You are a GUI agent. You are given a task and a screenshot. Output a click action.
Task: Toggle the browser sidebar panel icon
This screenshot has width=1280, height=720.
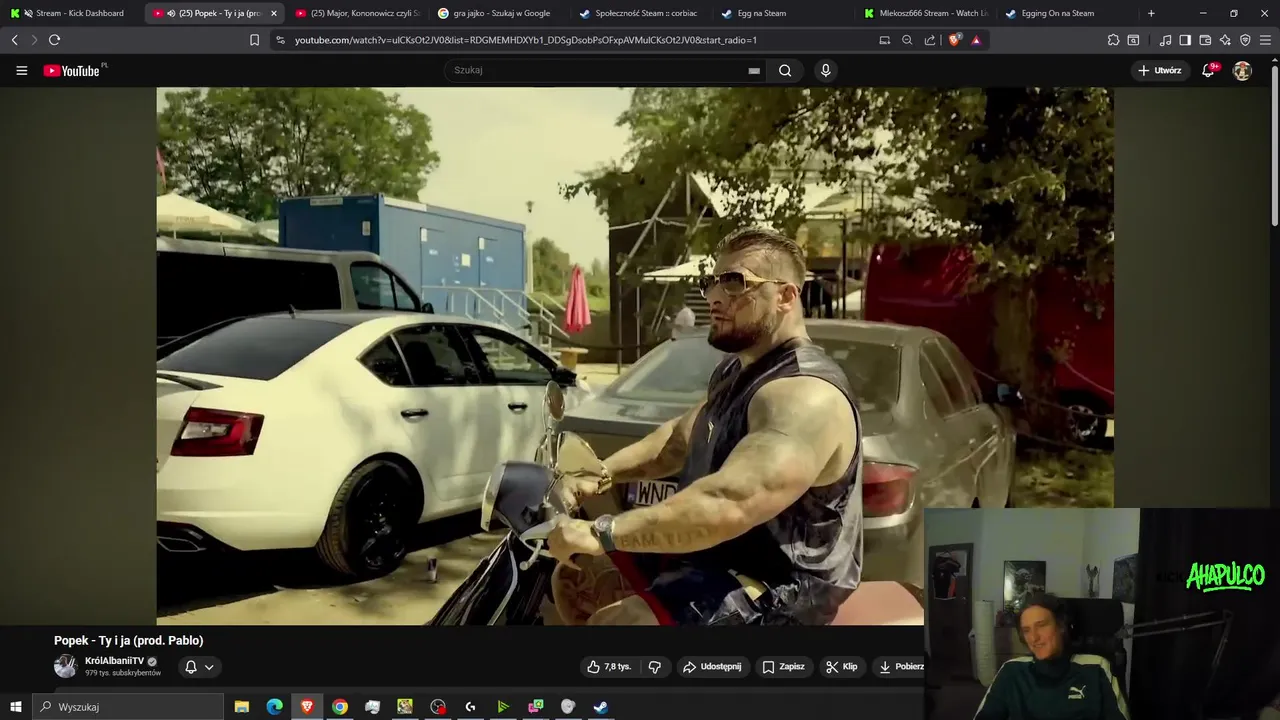(x=1185, y=40)
